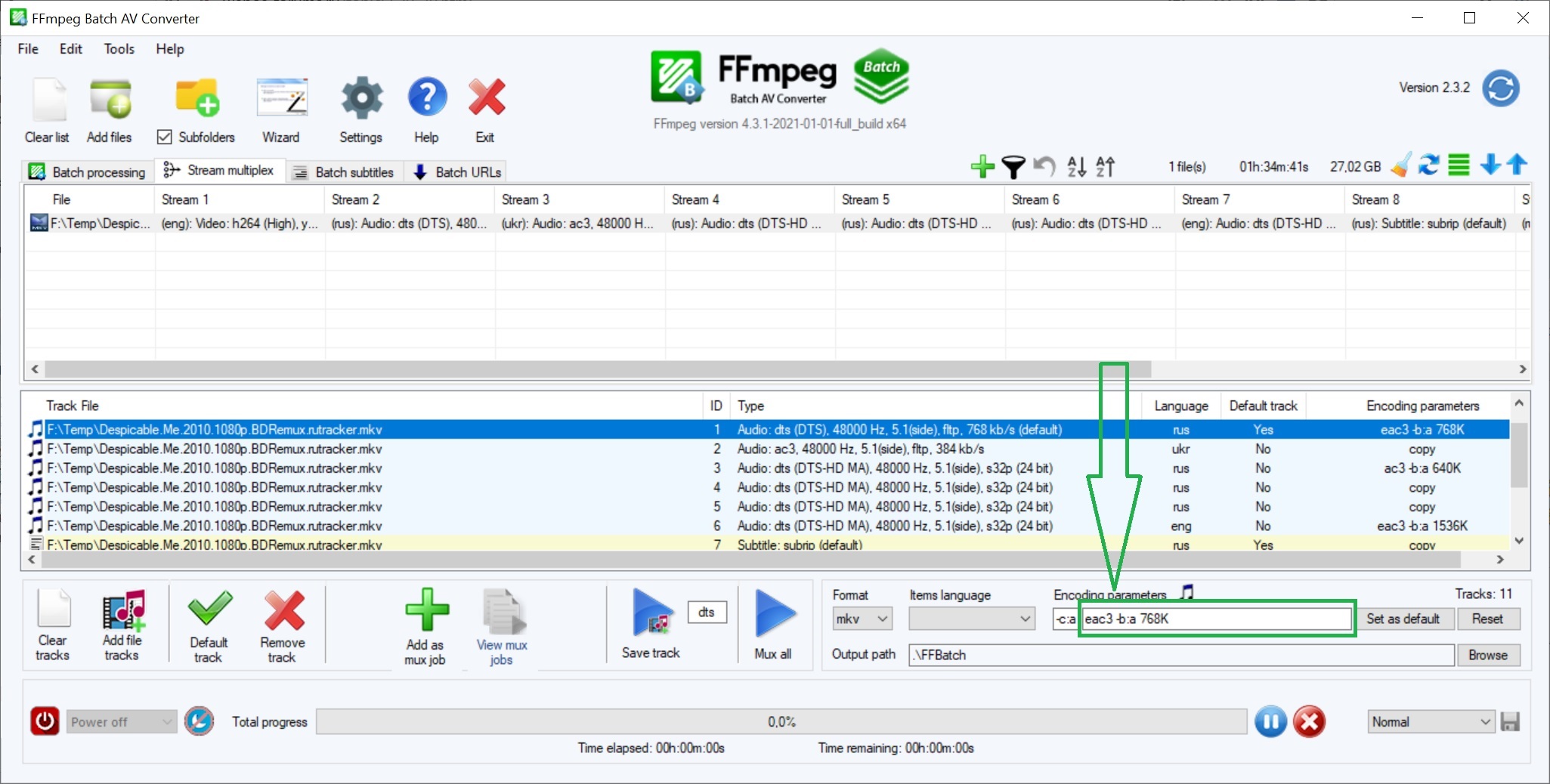Image resolution: width=1550 pixels, height=784 pixels.
Task: Click the Add files icon
Action: pos(110,99)
